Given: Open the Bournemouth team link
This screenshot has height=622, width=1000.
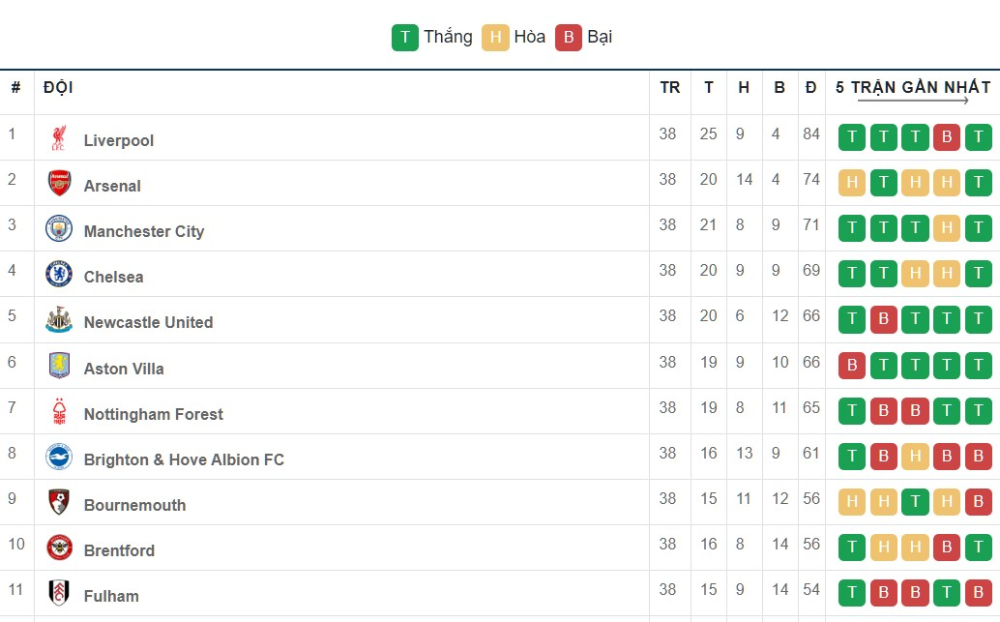Looking at the screenshot, I should [135, 505].
